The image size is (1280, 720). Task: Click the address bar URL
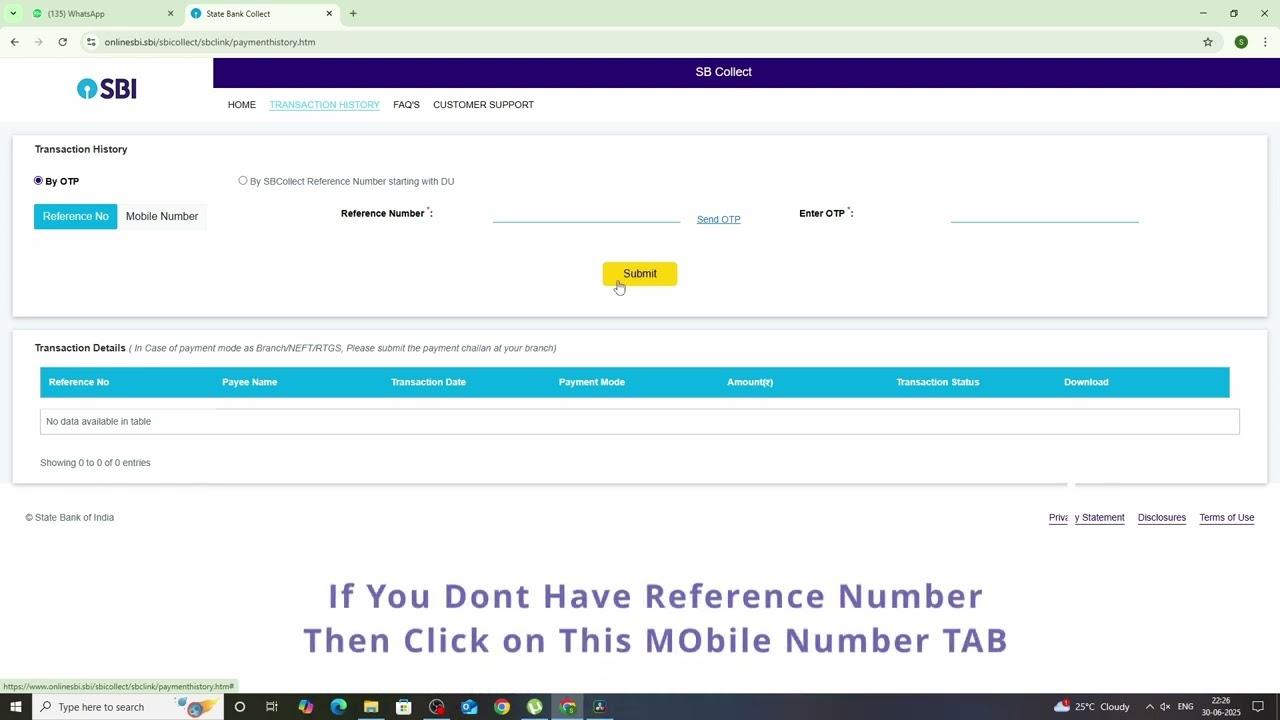[210, 42]
